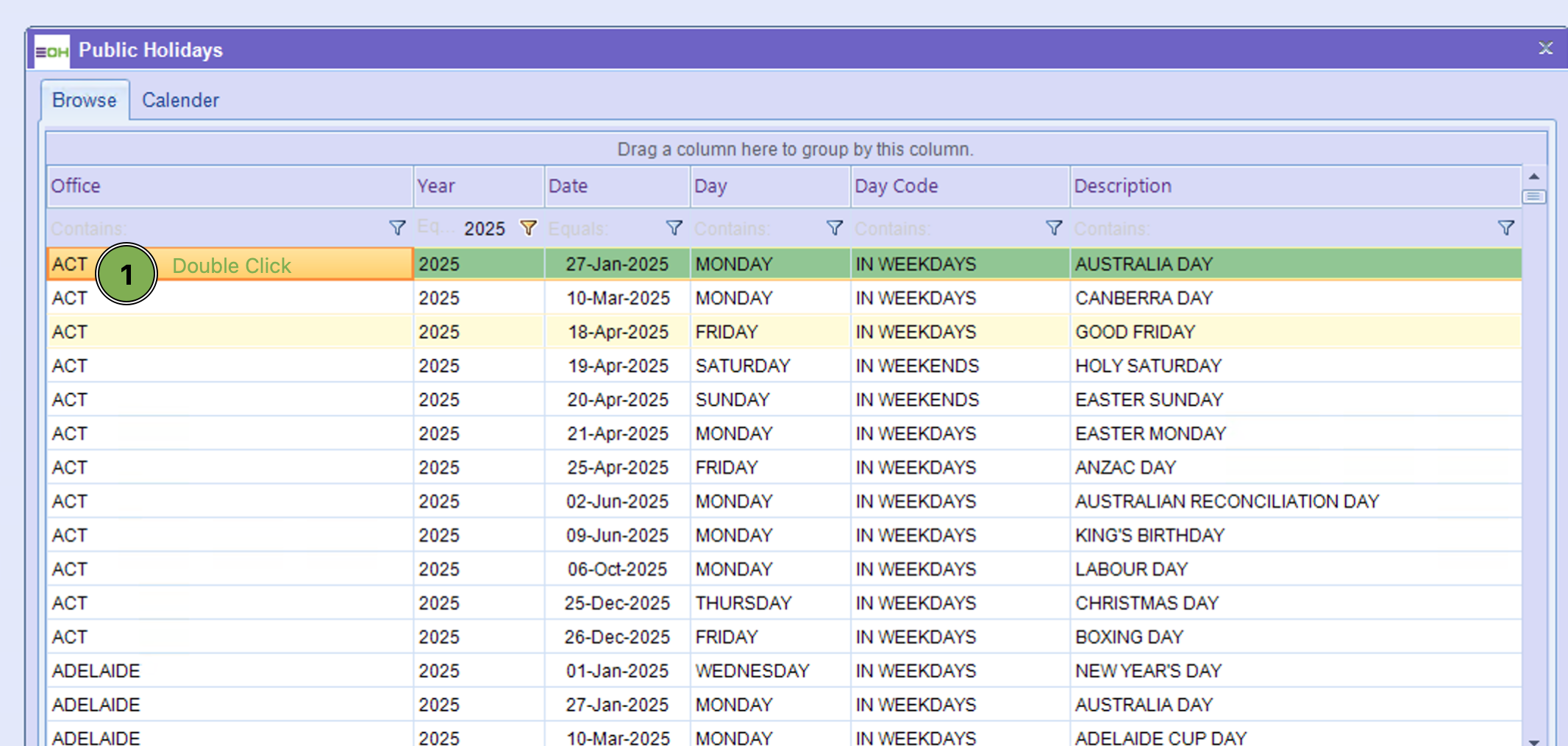Switch to the Calender tab
This screenshot has height=746, width=1568.
pyautogui.click(x=180, y=100)
